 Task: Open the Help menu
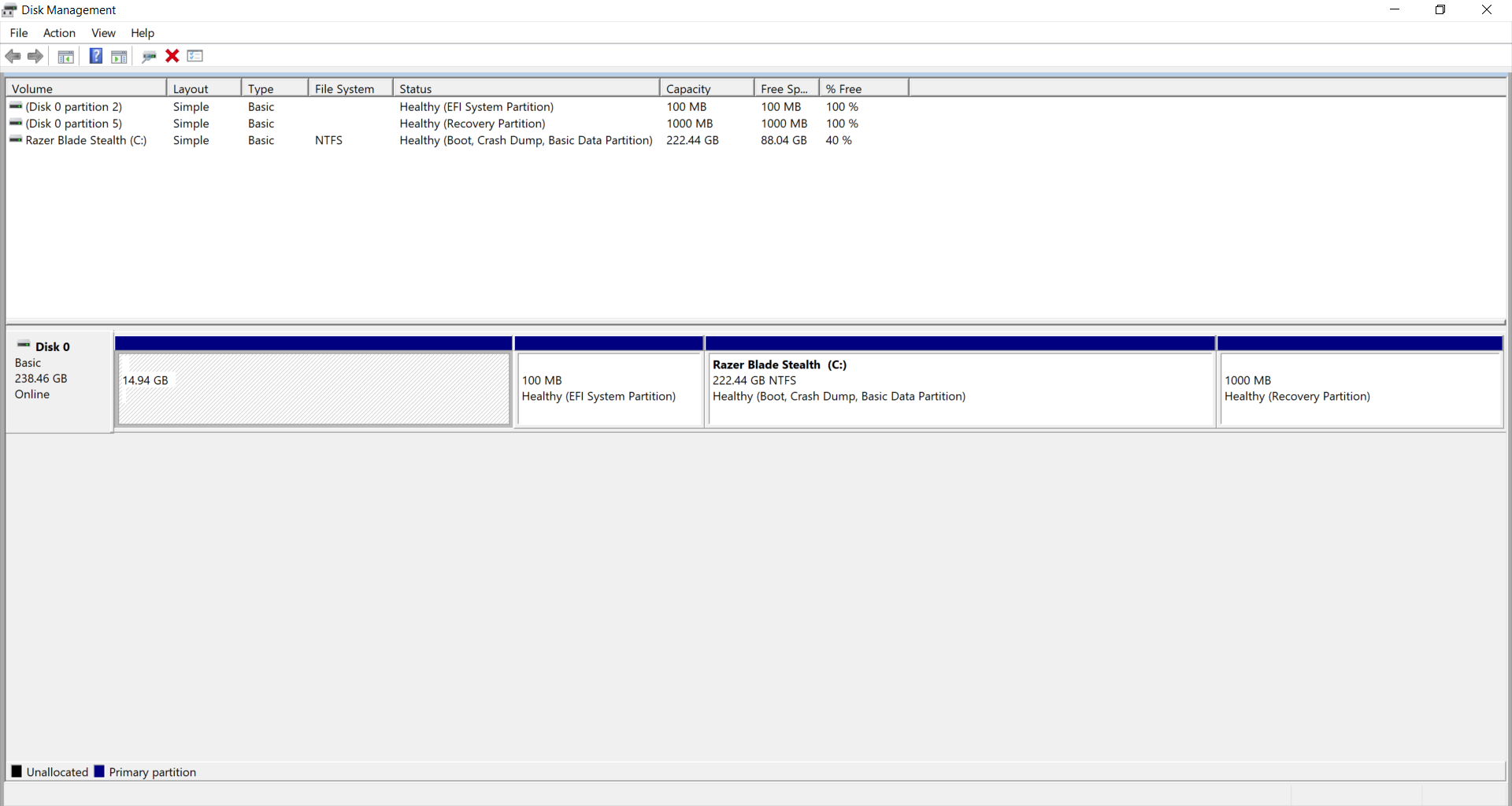pos(143,33)
